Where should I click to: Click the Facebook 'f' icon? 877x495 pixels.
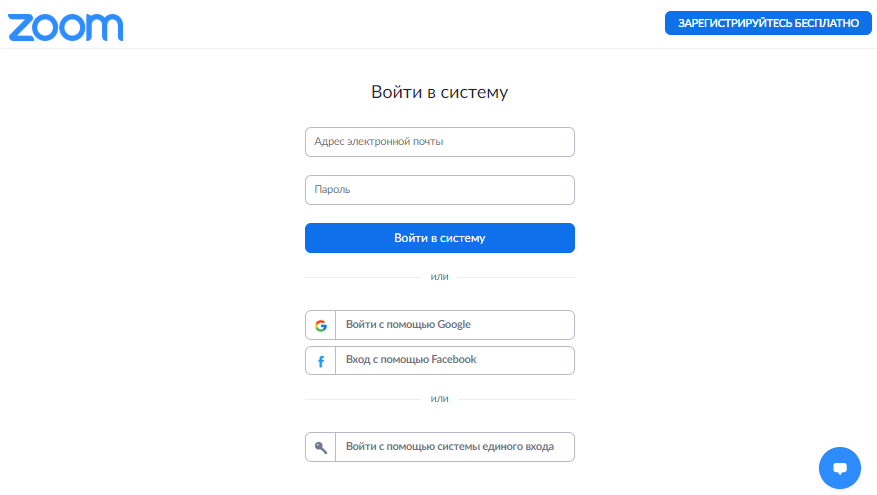[321, 361]
